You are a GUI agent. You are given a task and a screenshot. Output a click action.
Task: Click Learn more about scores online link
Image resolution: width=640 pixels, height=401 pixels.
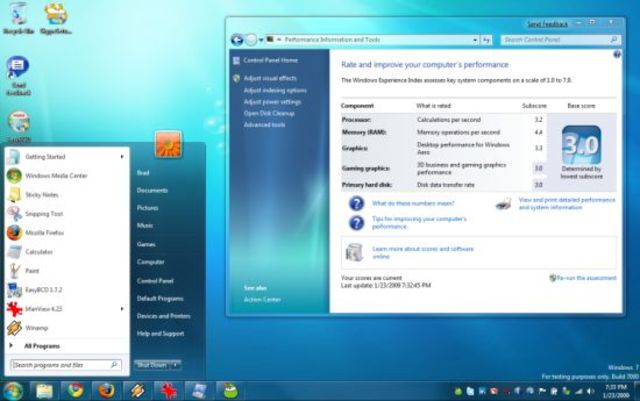pyautogui.click(x=423, y=252)
